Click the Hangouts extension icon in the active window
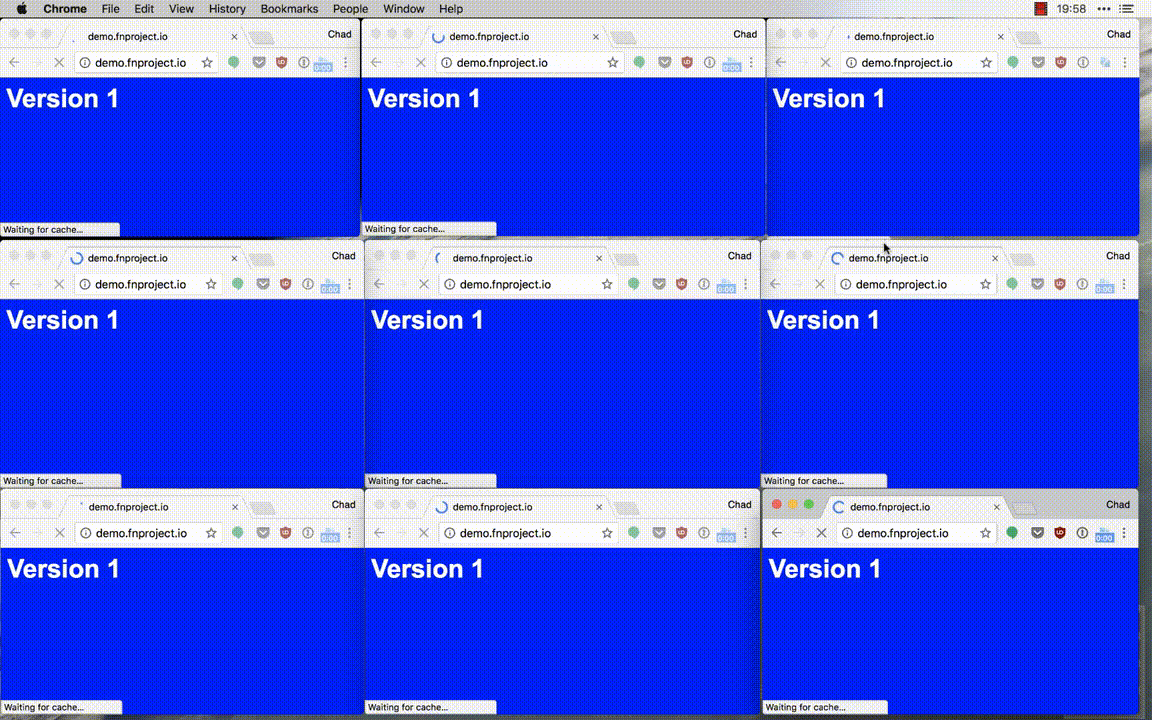This screenshot has height=720, width=1152. point(1012,533)
